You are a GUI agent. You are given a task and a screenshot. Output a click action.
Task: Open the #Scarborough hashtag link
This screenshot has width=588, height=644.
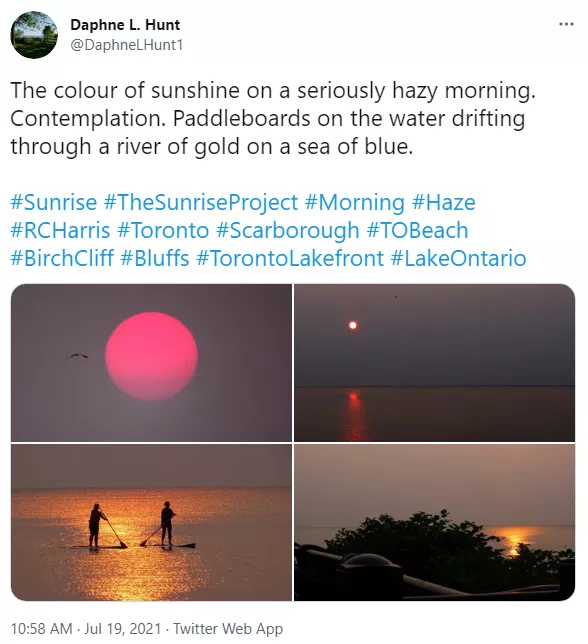click(x=287, y=231)
